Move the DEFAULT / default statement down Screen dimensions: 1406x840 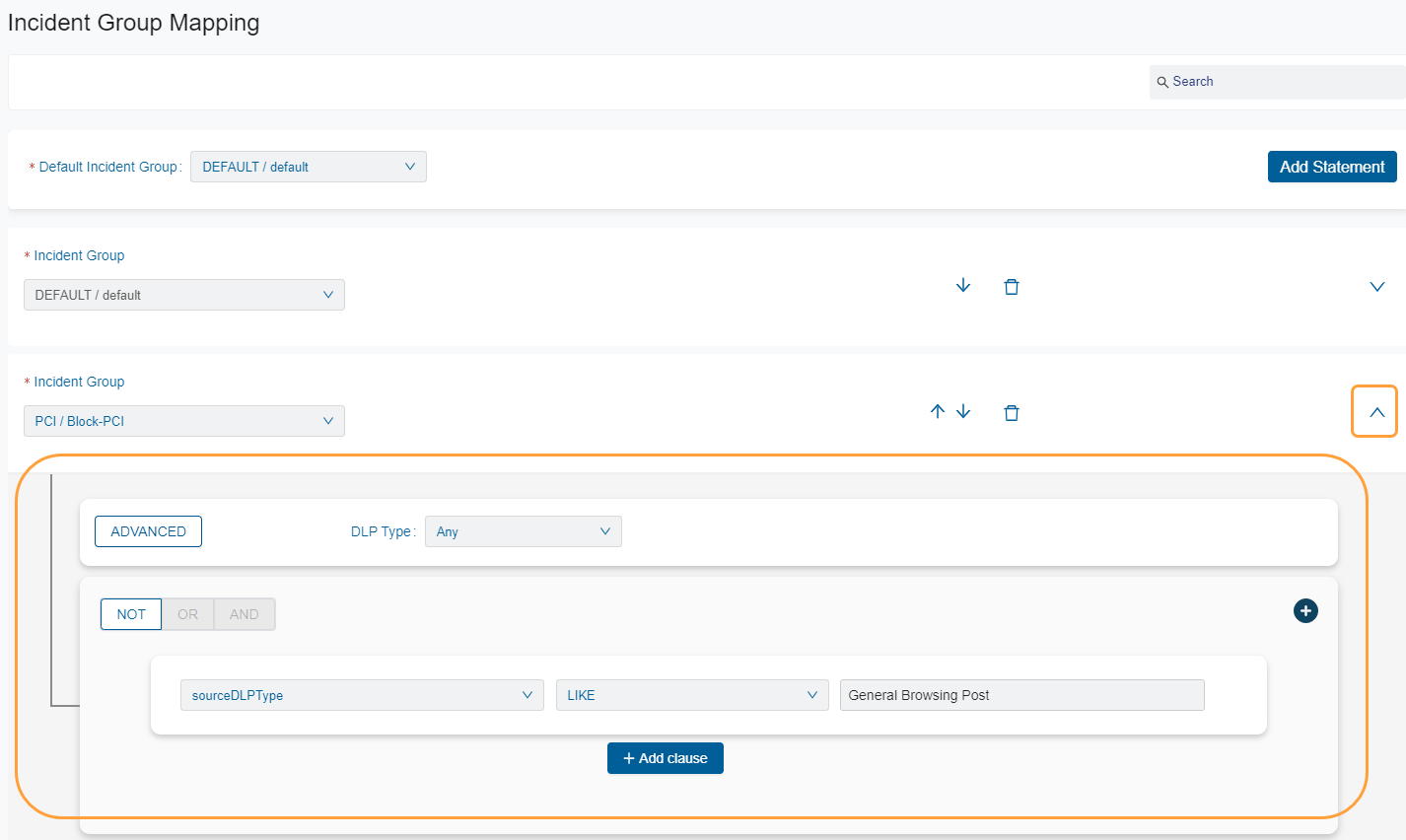point(963,286)
